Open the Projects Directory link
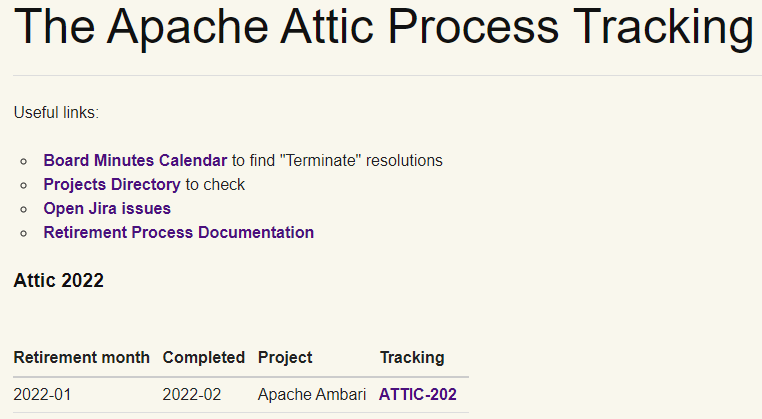 coord(112,184)
